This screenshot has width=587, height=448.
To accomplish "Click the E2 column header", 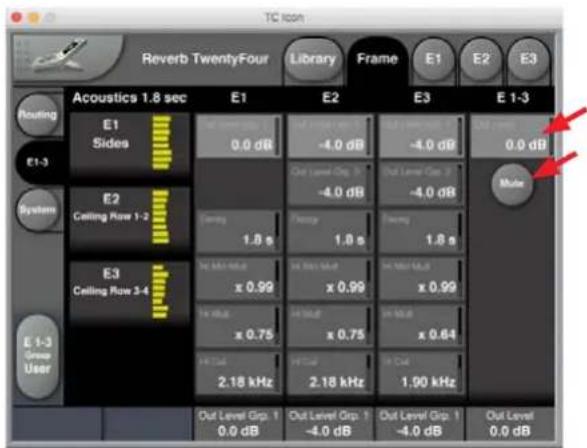I will click(x=330, y=98).
